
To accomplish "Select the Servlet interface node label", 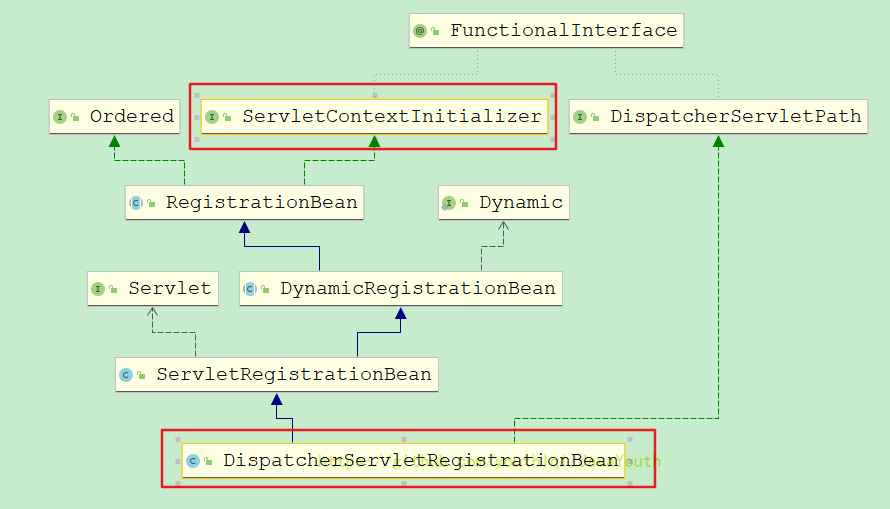I will coord(169,289).
